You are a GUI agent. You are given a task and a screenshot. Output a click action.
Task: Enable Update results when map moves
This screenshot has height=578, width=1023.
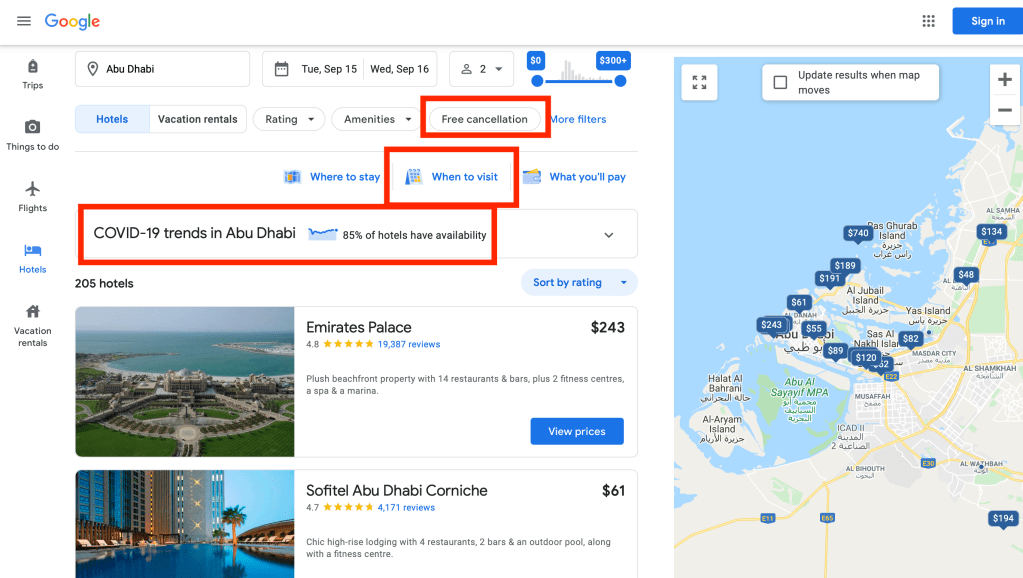[x=780, y=82]
